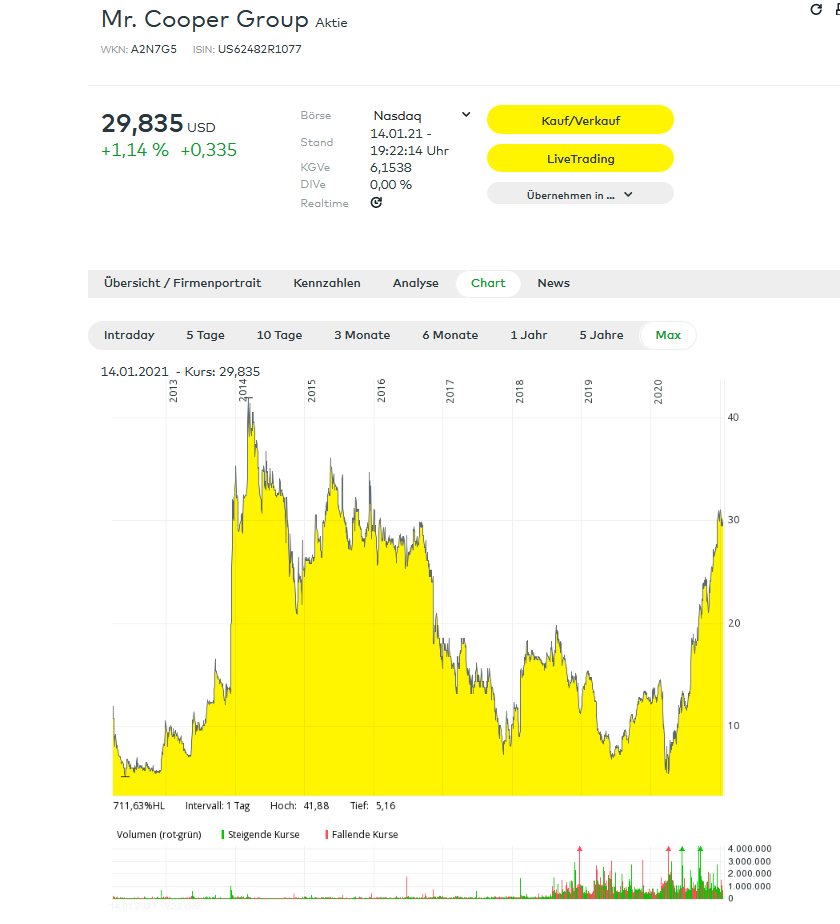
Task: Select the ISIN US62482R1077
Action: 259,50
